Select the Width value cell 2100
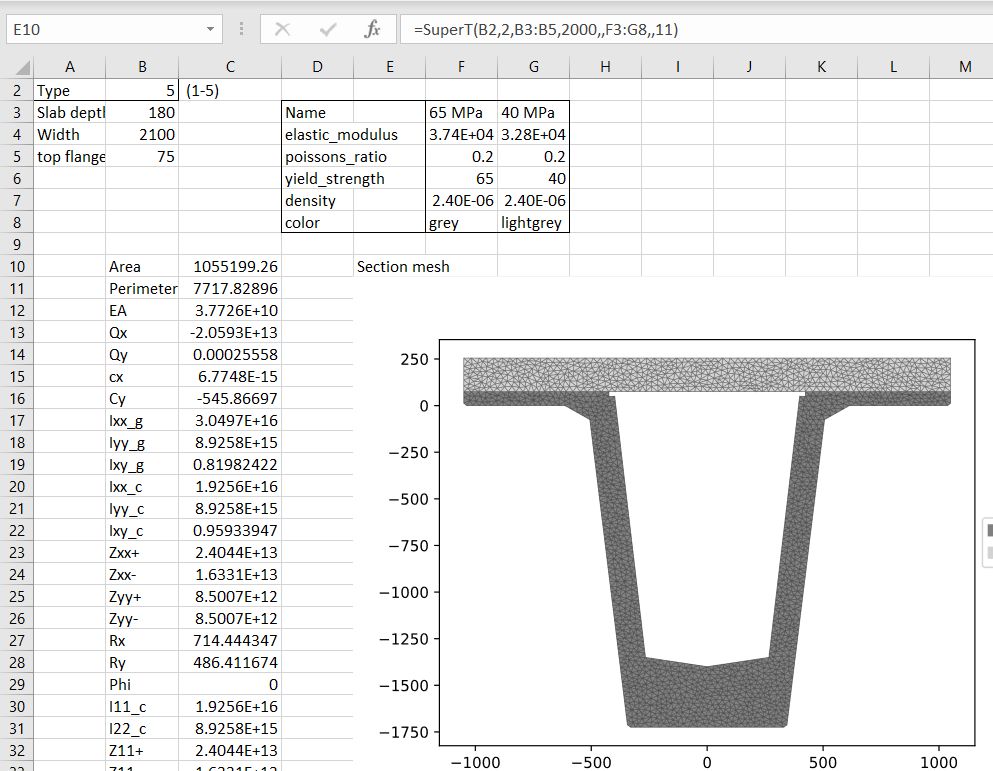The image size is (993, 771). (140, 134)
